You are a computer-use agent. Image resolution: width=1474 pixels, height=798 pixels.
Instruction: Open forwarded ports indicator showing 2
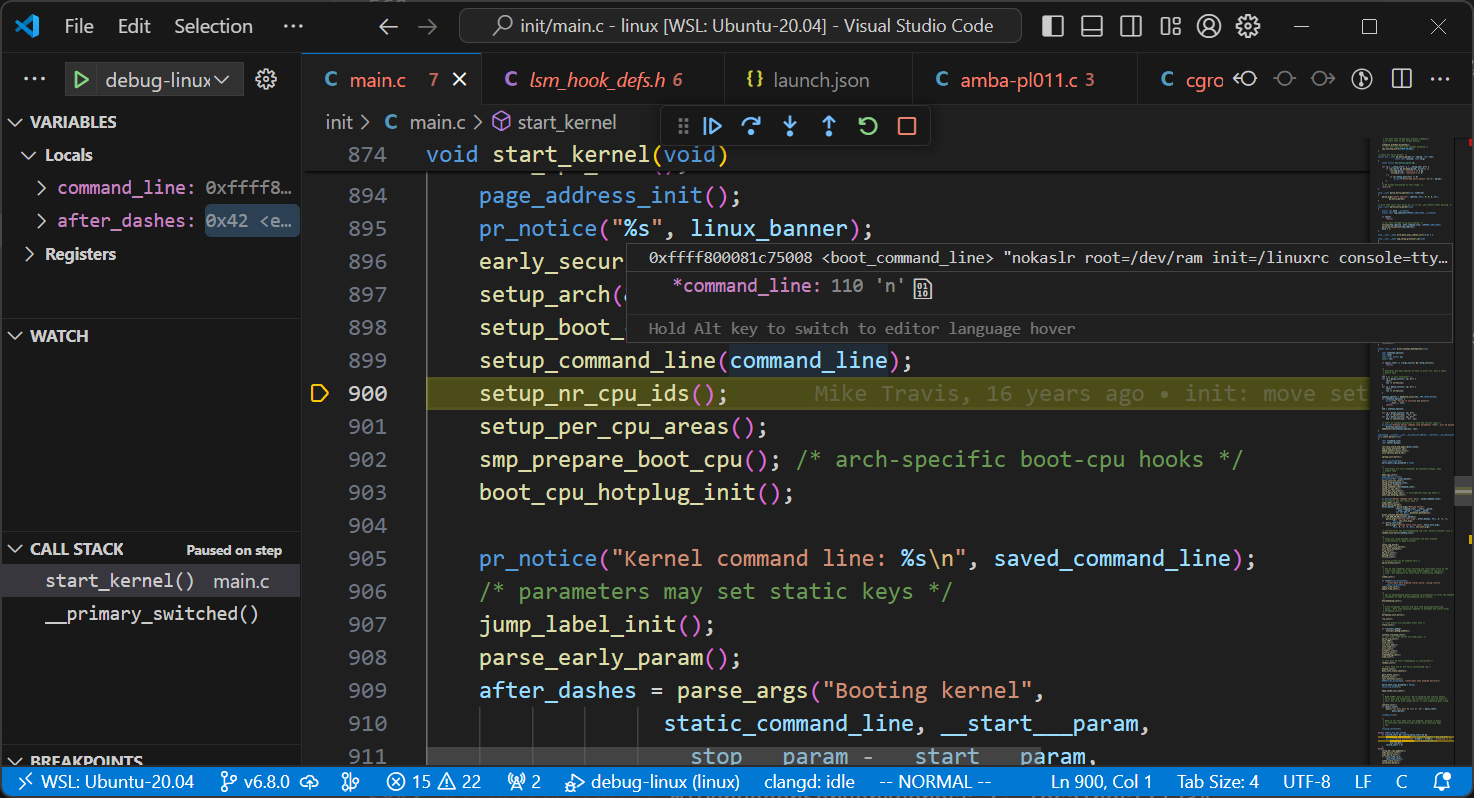click(524, 782)
